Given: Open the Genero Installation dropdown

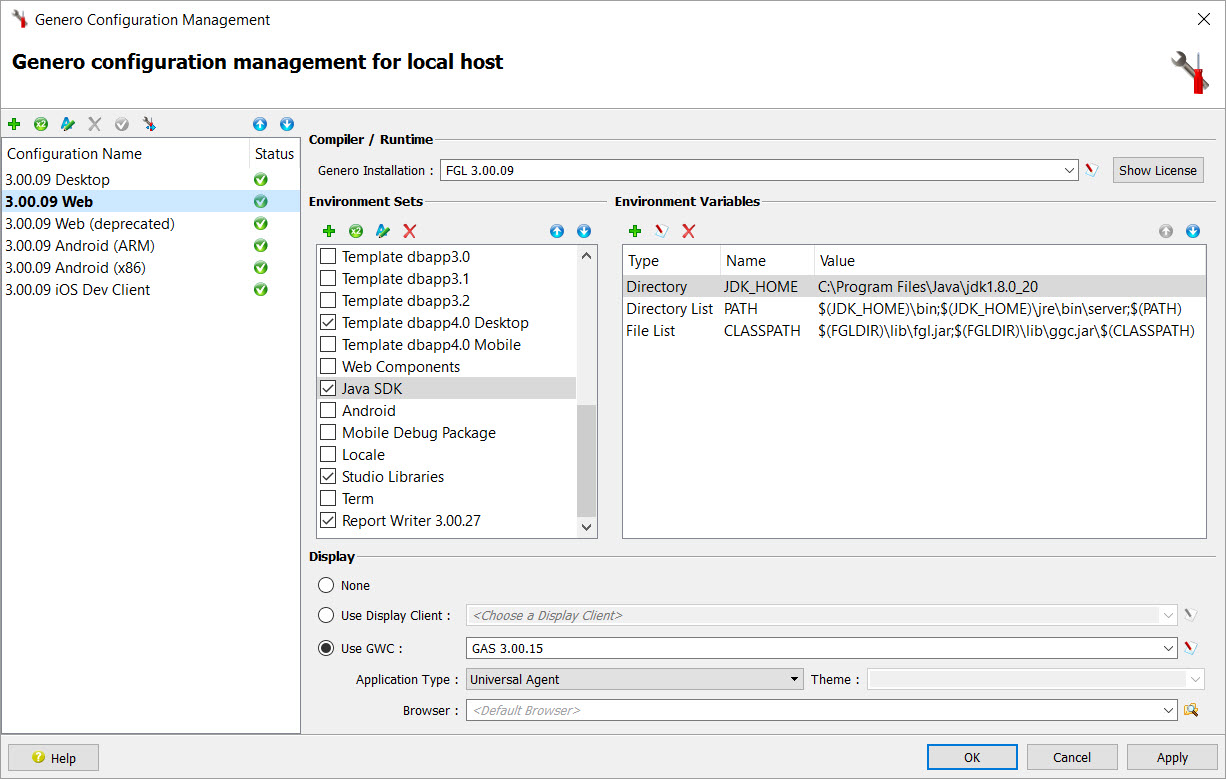Looking at the screenshot, I should click(1071, 171).
